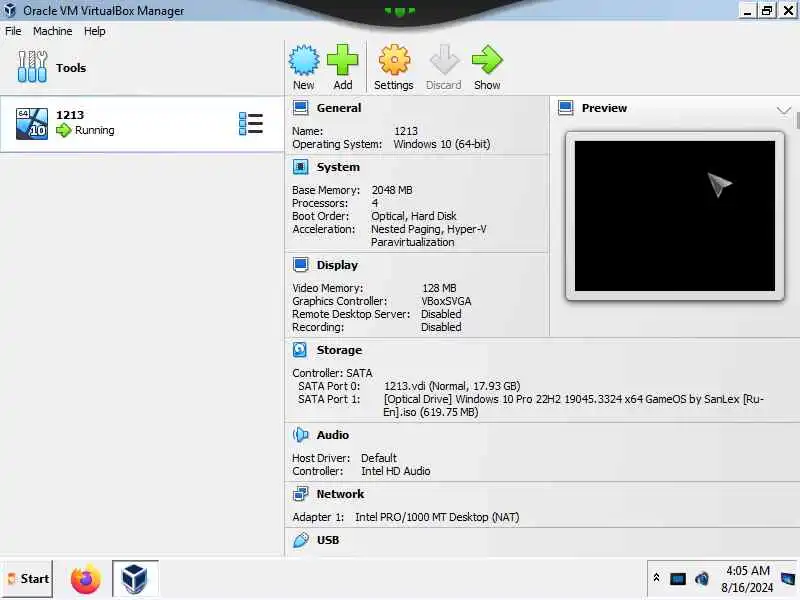Select the Tools wrench icon
Image resolution: width=800 pixels, height=600 pixels.
(x=32, y=67)
